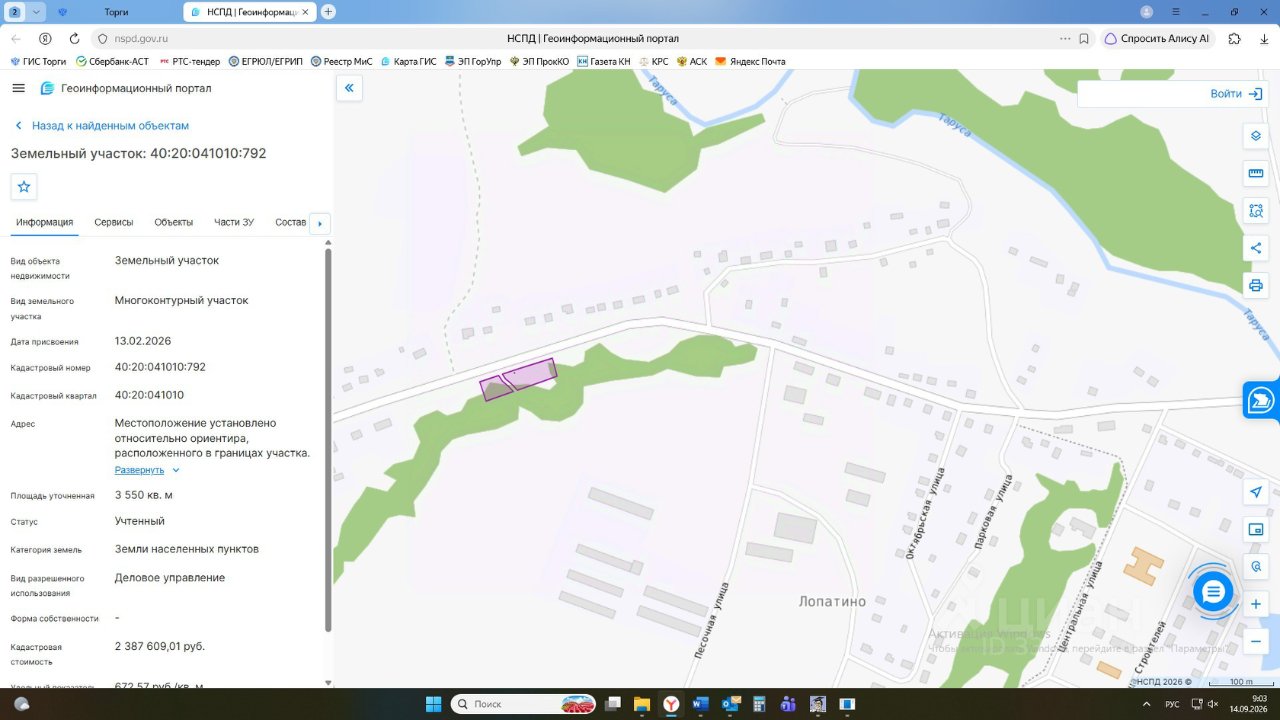The height and width of the screenshot is (720, 1280).
Task: Print the map with the printer icon
Action: click(x=1256, y=285)
